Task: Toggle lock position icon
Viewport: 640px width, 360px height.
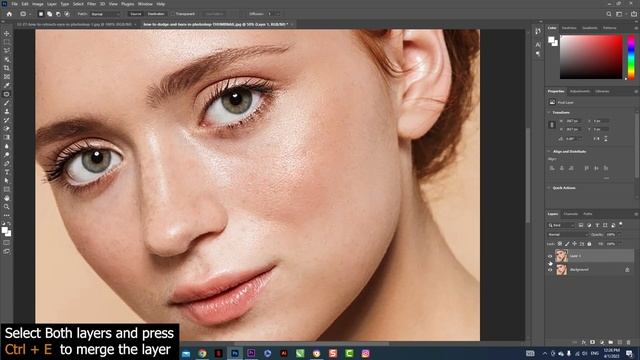Action: 574,244
